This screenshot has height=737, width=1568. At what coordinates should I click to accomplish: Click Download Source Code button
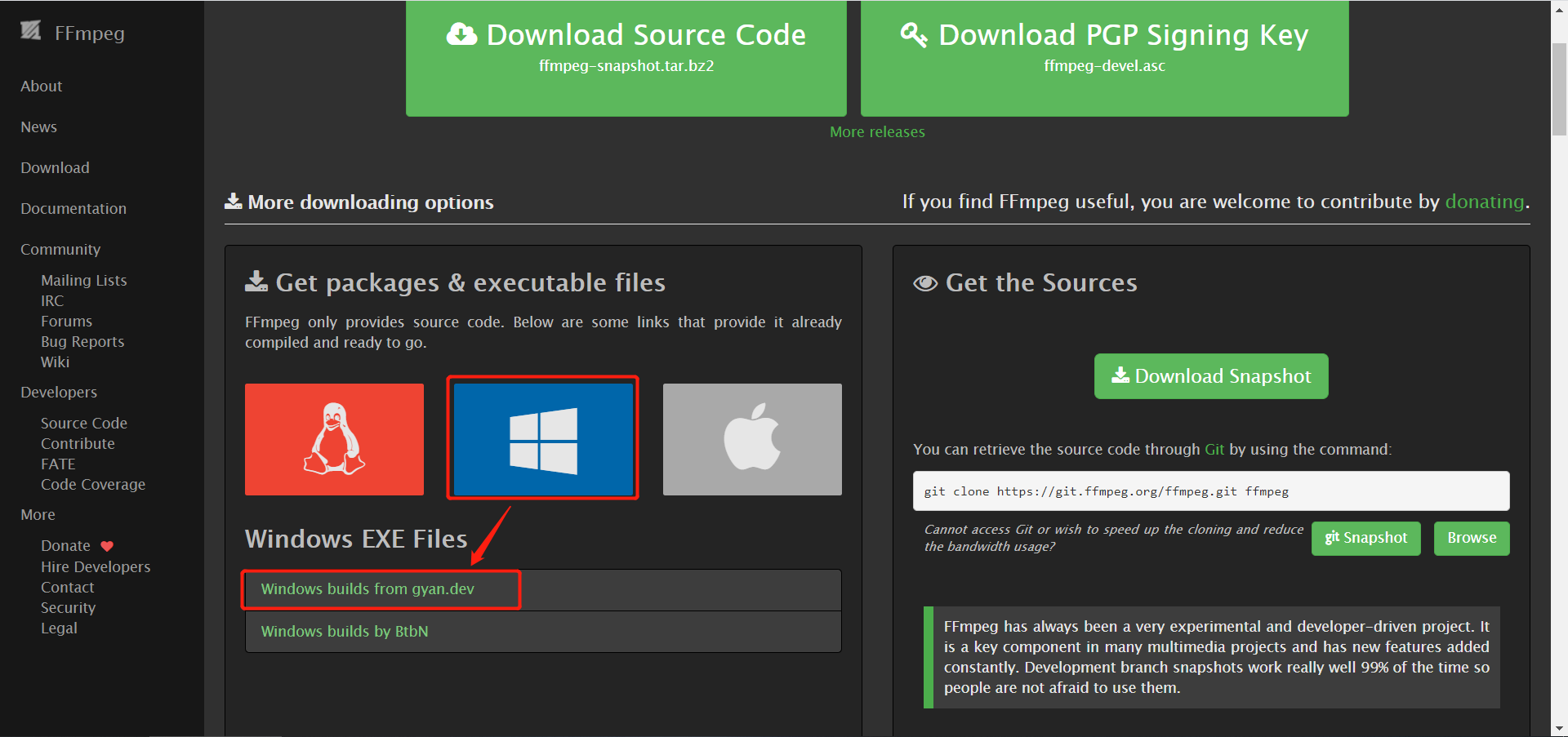(x=626, y=57)
